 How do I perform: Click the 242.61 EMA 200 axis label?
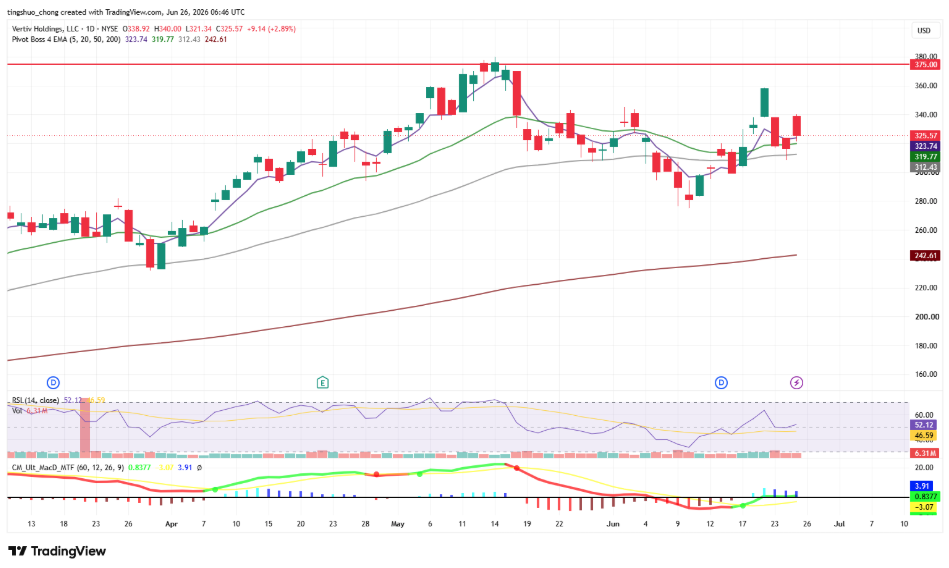coord(925,256)
